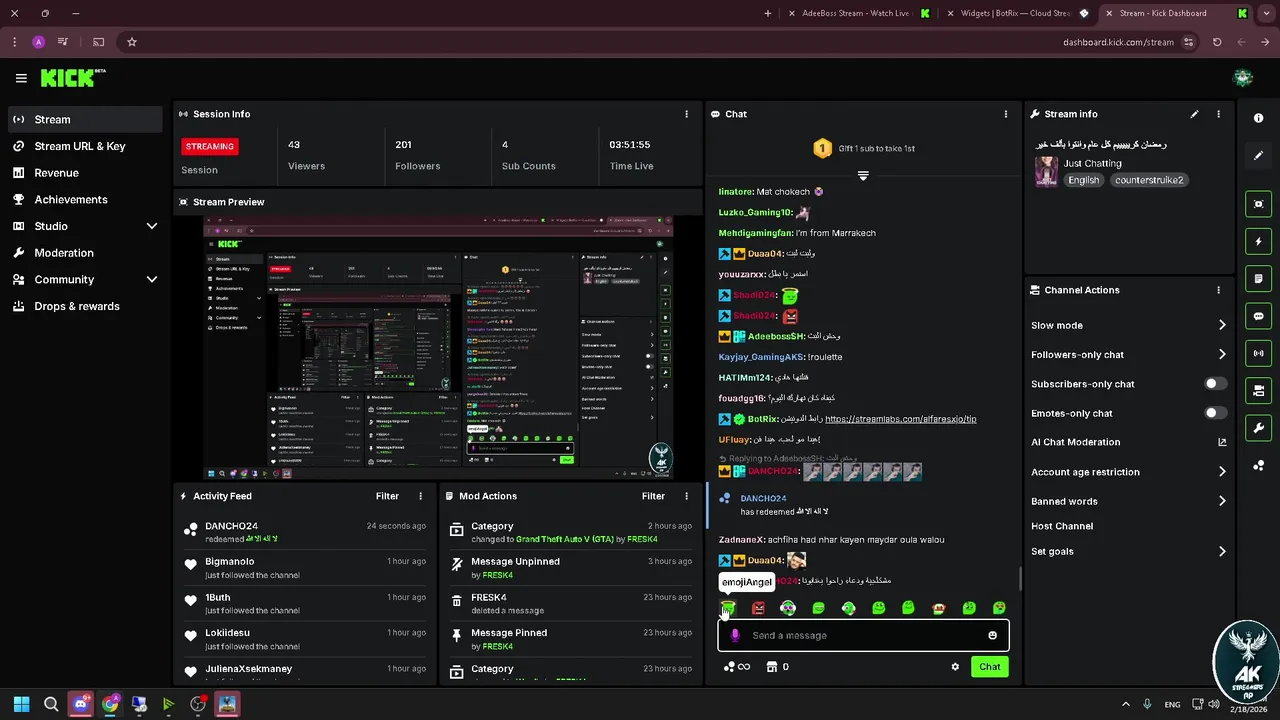Open the hamburger menu beside the Kick logo

click(21, 78)
